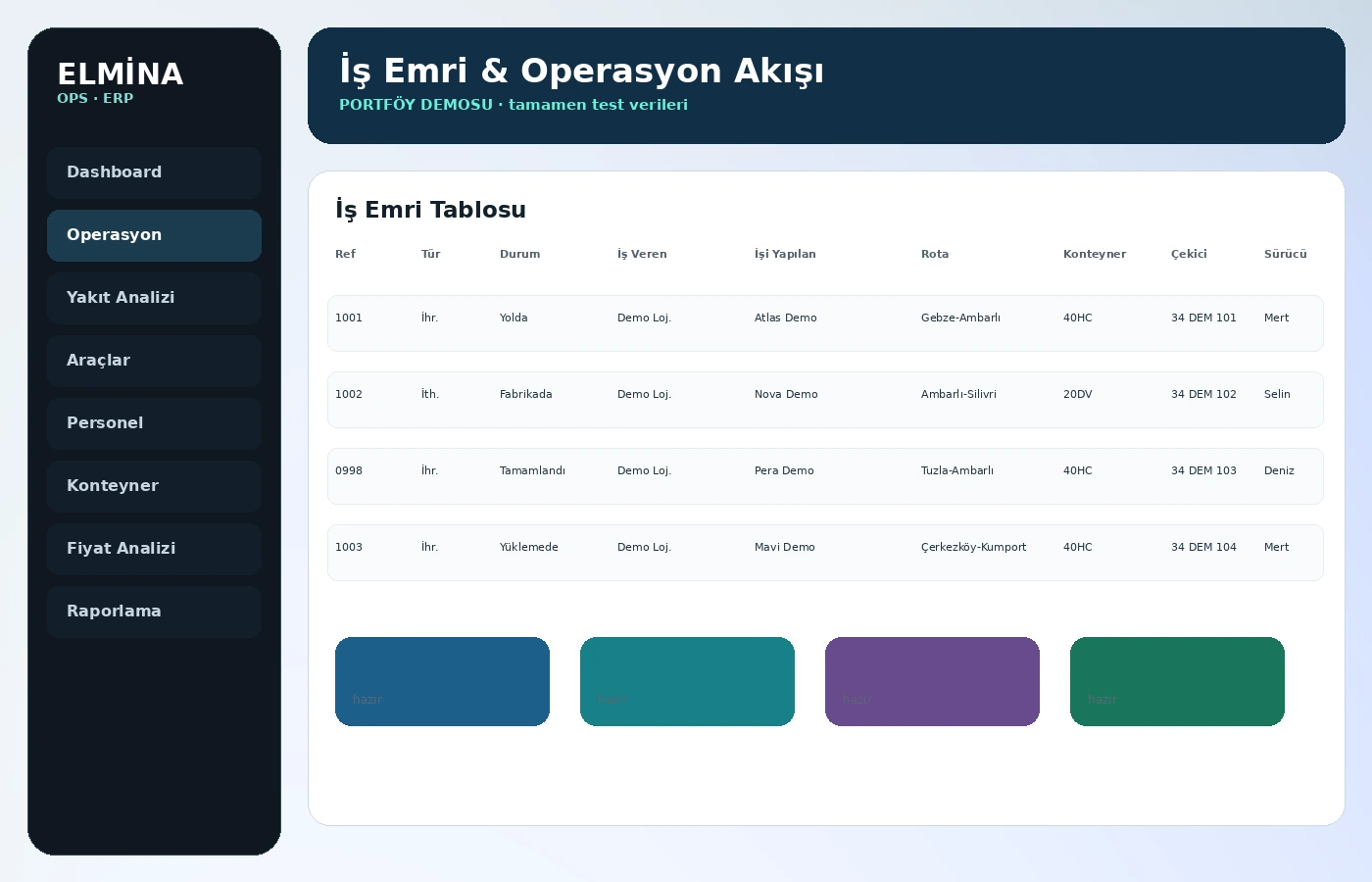Click the Çekici column header
The image size is (1372, 882).
1189,254
